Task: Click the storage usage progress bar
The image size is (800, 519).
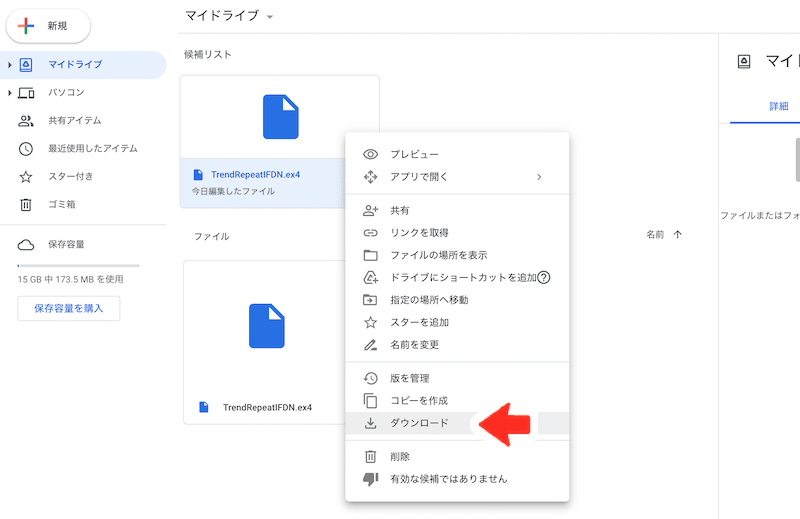Action: pos(79,265)
